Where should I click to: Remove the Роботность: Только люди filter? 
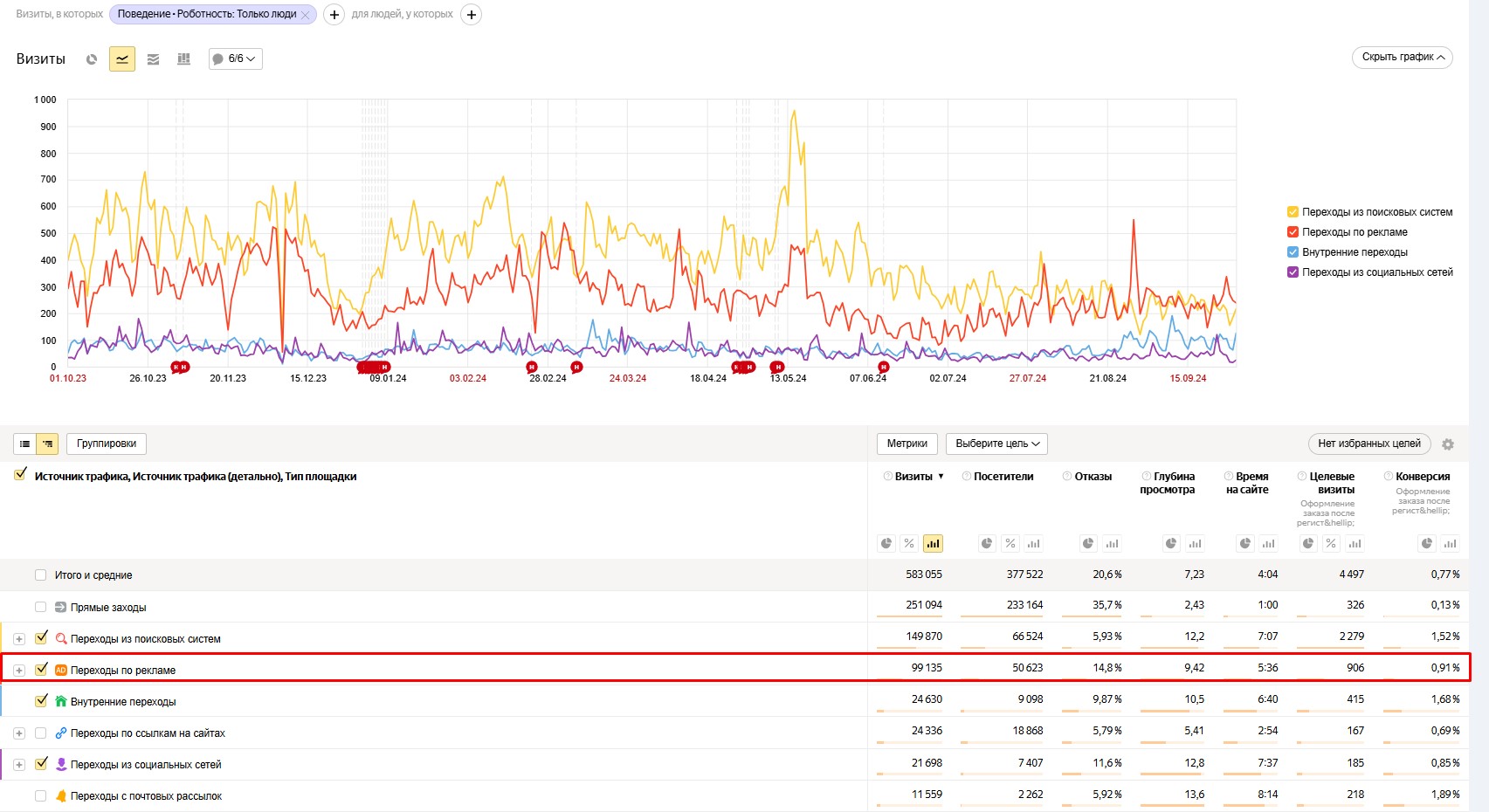(305, 15)
